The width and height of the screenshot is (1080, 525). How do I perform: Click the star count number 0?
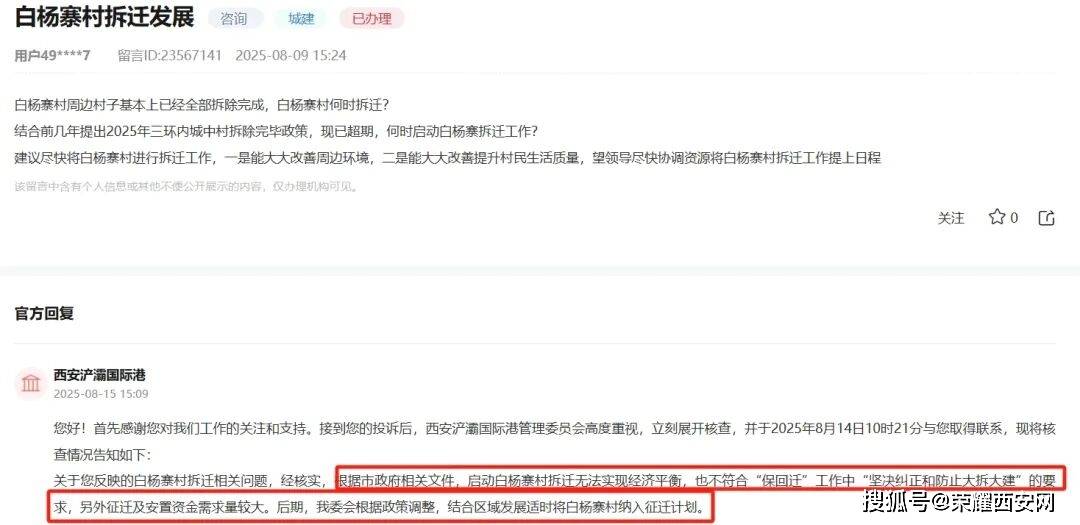point(1014,218)
